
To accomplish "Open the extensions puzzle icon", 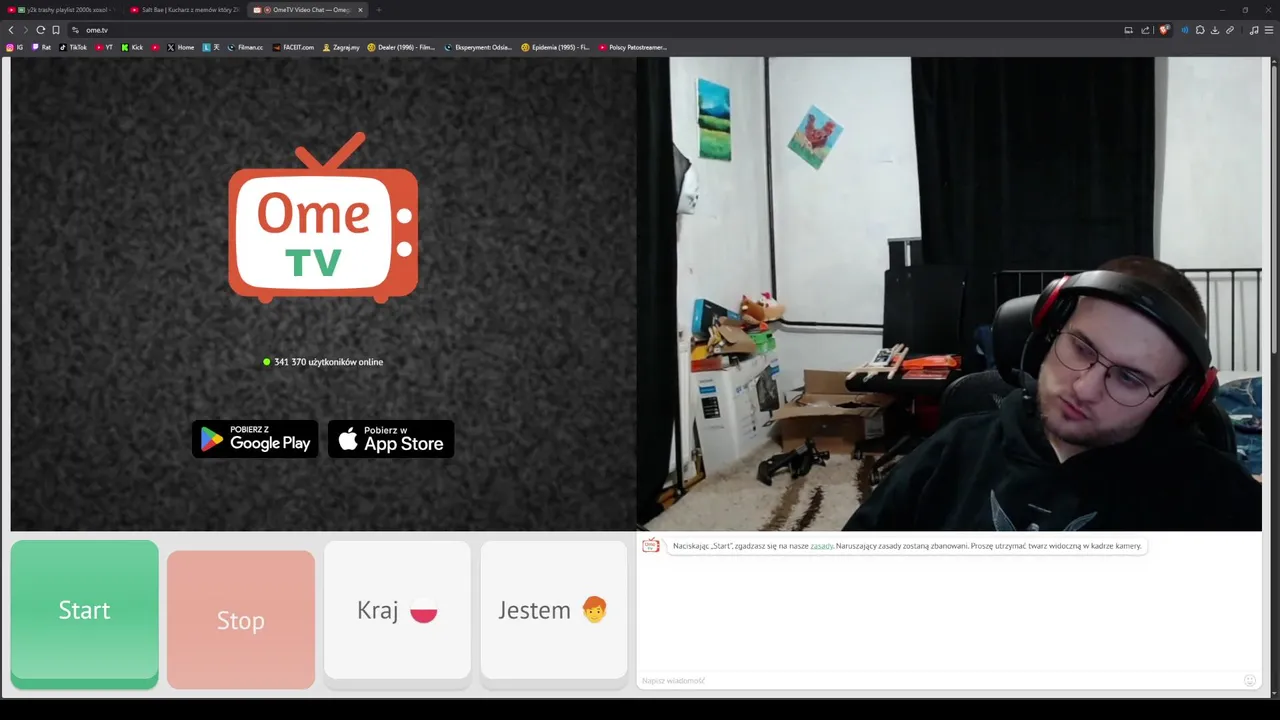I will [1200, 30].
